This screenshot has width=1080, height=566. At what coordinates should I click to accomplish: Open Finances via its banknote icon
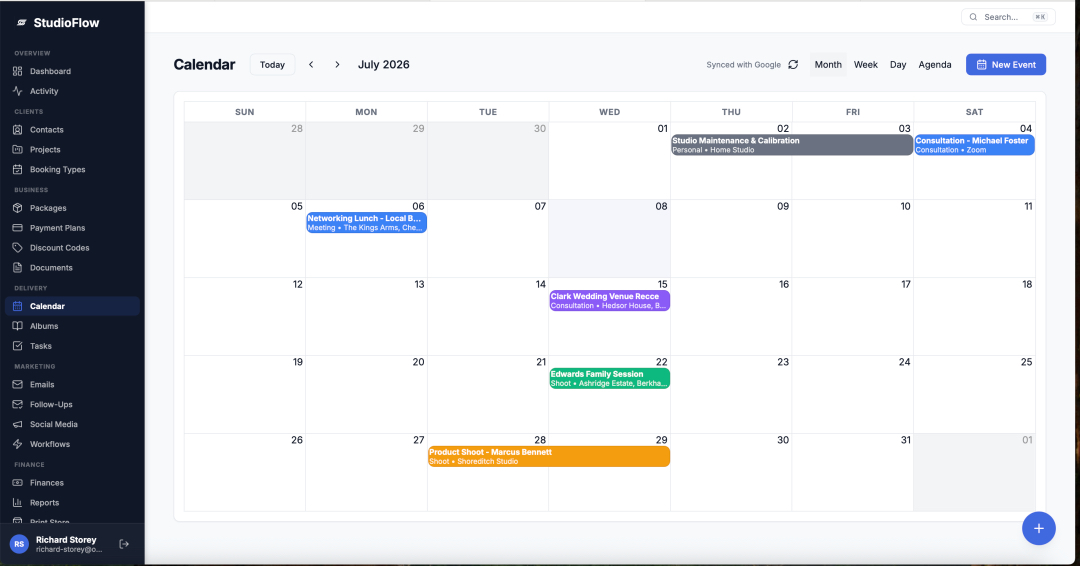pos(18,483)
